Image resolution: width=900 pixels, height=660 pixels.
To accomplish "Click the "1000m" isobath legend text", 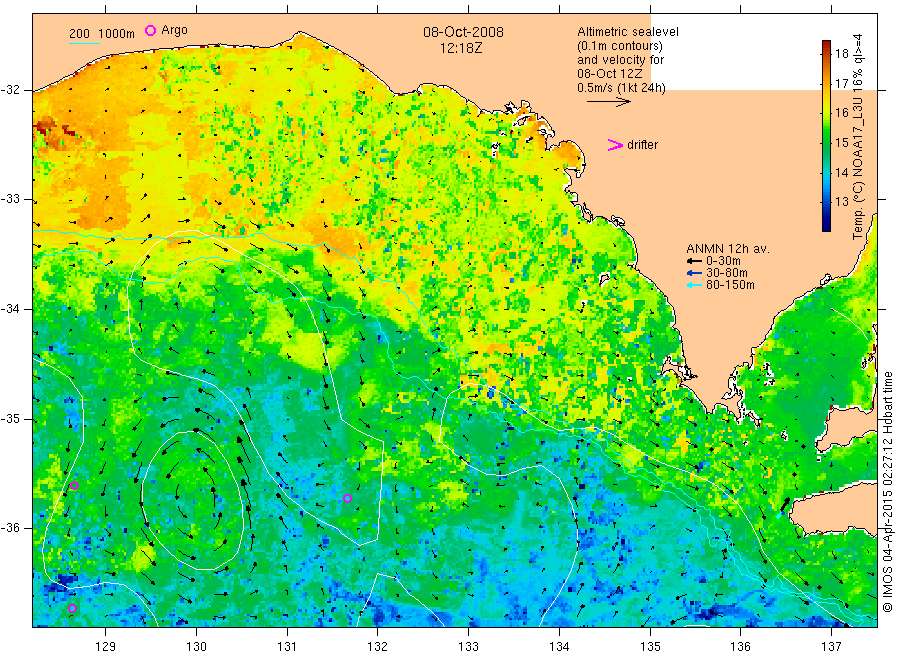I will (117, 34).
